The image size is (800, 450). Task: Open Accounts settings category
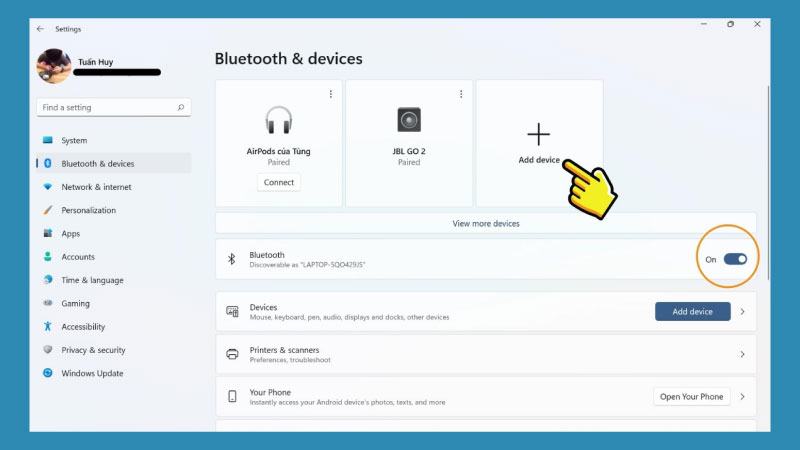pyautogui.click(x=114, y=257)
